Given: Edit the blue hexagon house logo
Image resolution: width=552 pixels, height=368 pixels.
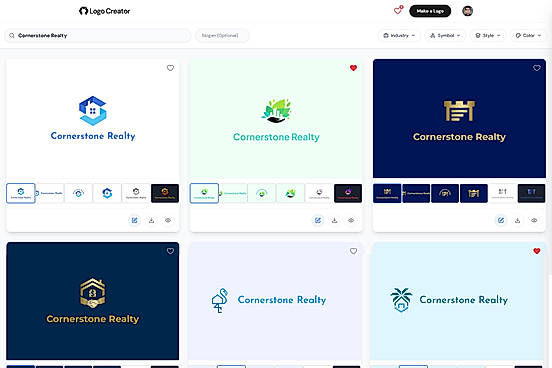Looking at the screenshot, I should click(x=134, y=220).
